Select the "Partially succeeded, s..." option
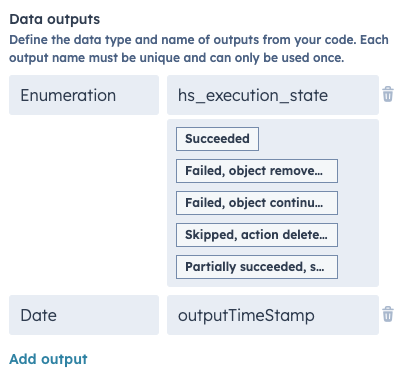 (x=257, y=267)
